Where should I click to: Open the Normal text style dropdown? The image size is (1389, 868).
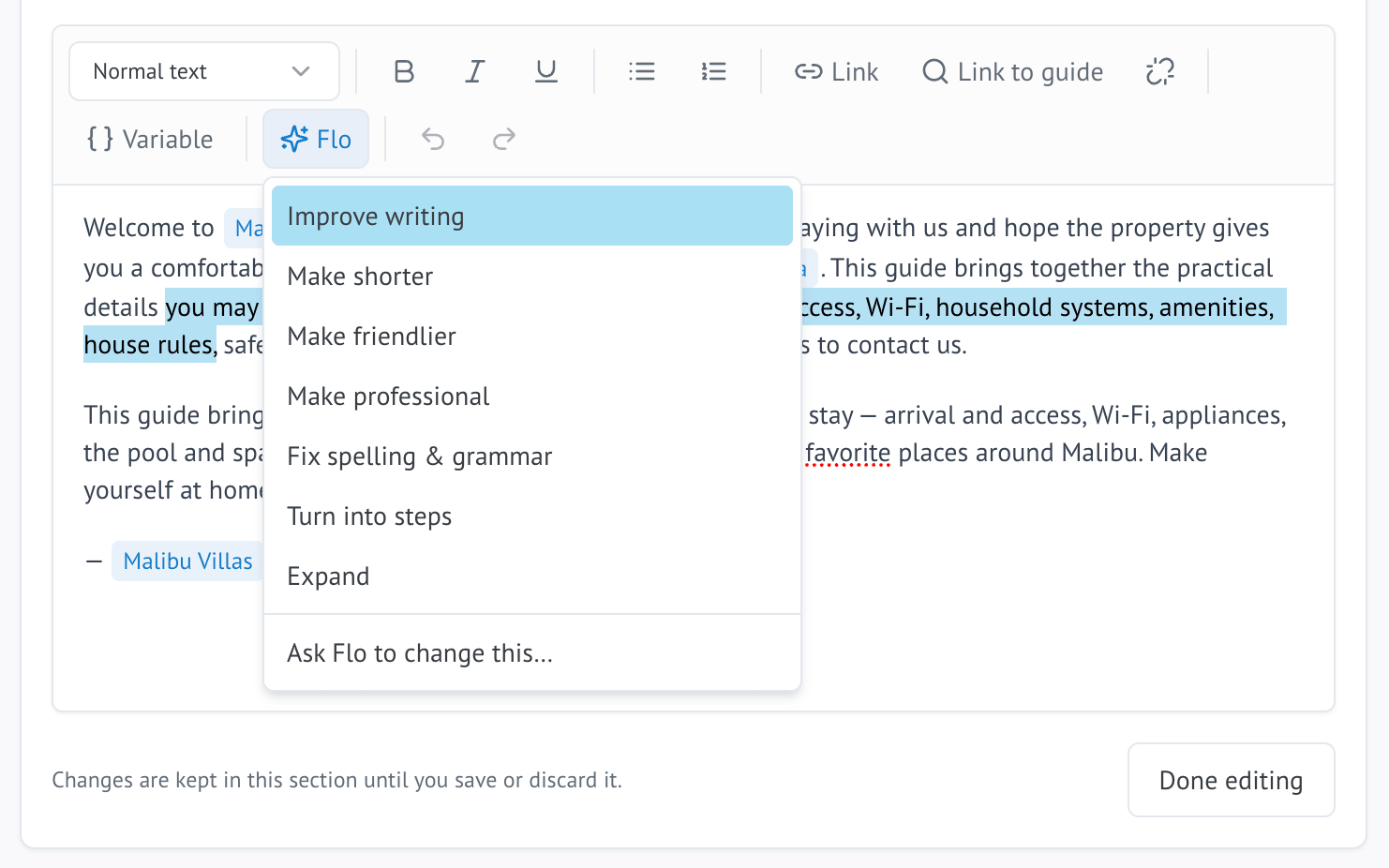pyautogui.click(x=204, y=71)
